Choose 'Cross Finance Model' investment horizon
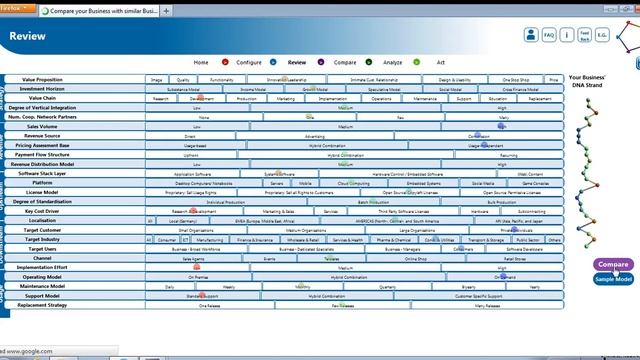 pos(520,89)
